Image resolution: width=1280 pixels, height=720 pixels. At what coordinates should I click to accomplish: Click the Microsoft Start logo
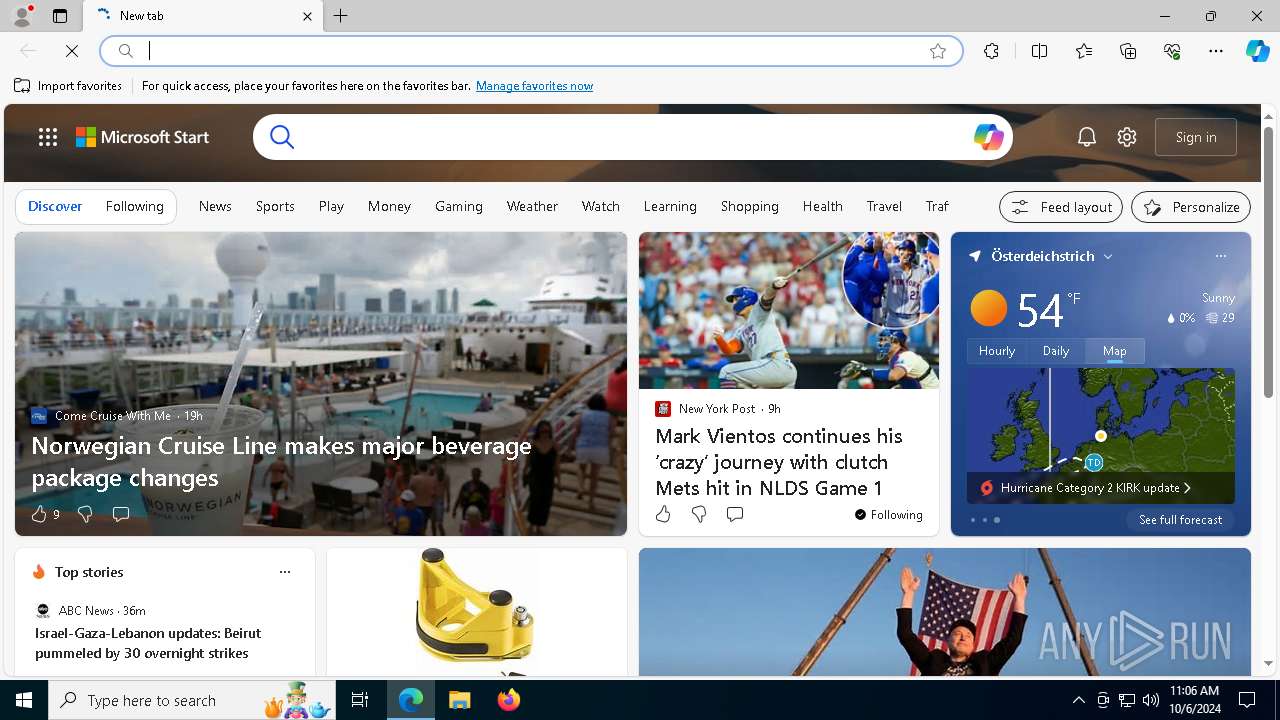pyautogui.click(x=142, y=137)
